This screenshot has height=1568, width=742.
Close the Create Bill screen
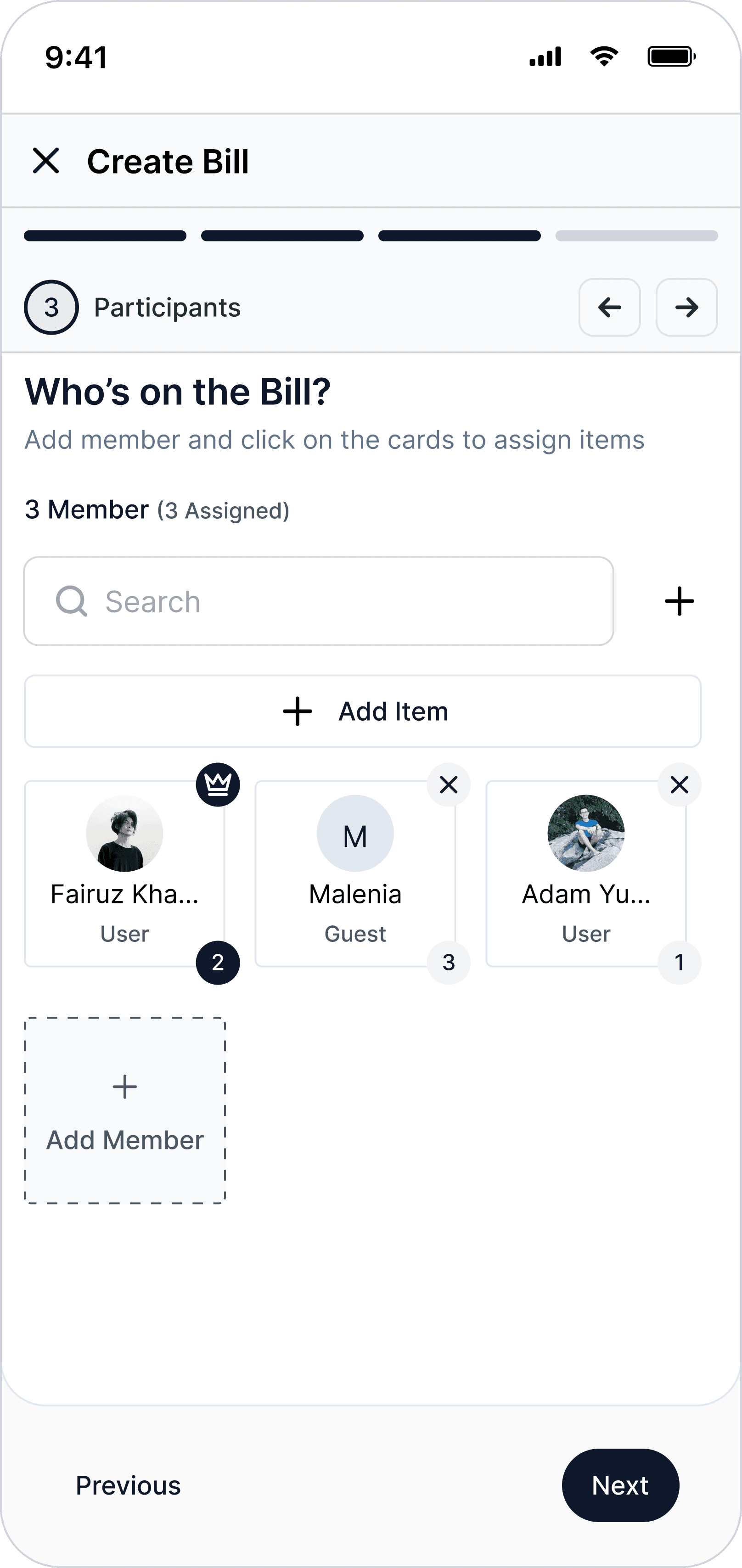pos(45,161)
